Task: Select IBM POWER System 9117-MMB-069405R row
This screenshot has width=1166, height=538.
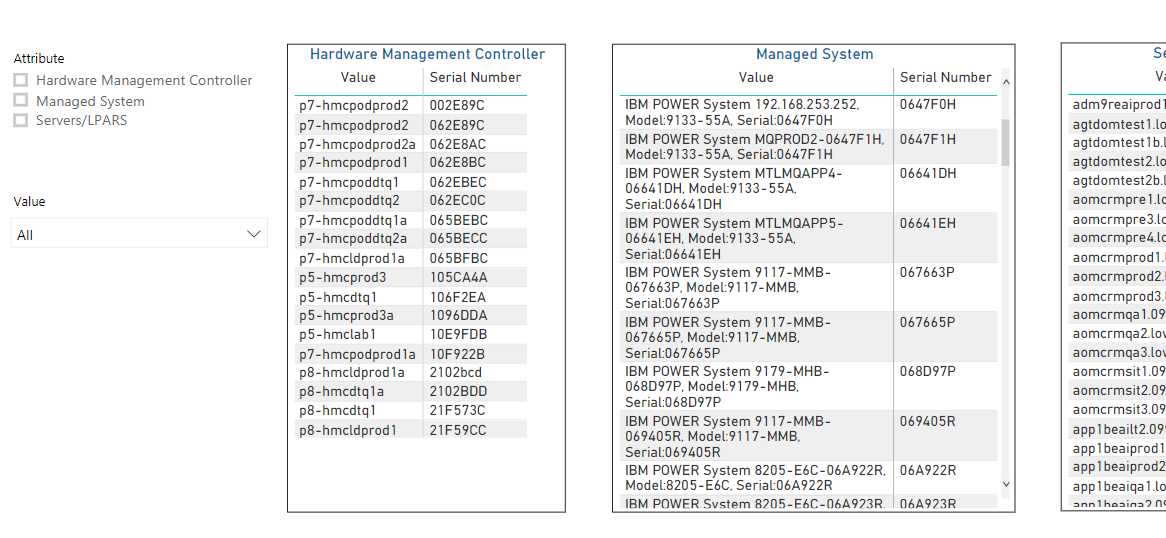Action: 809,436
